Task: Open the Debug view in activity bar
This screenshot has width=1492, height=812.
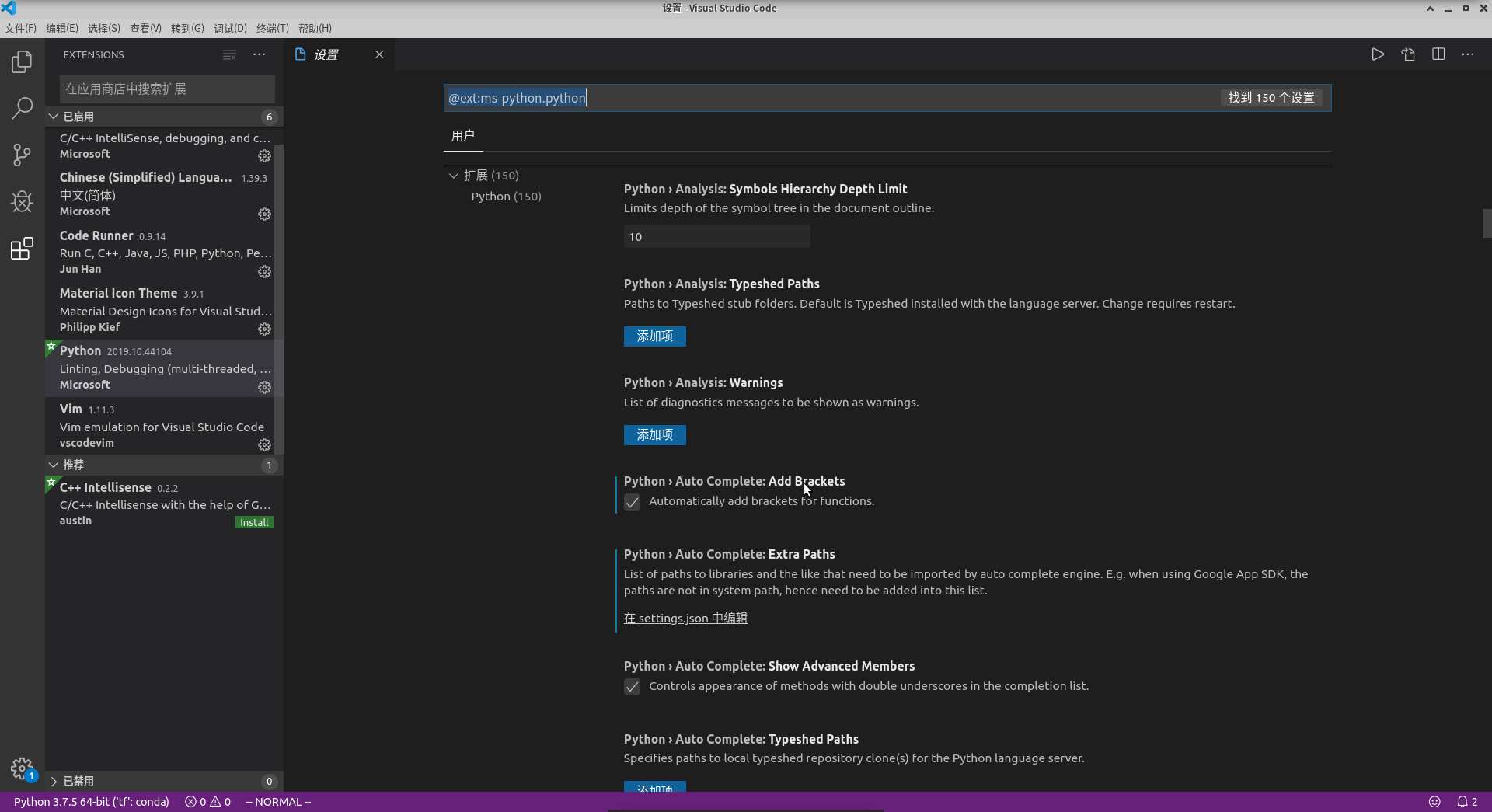Action: 22,202
